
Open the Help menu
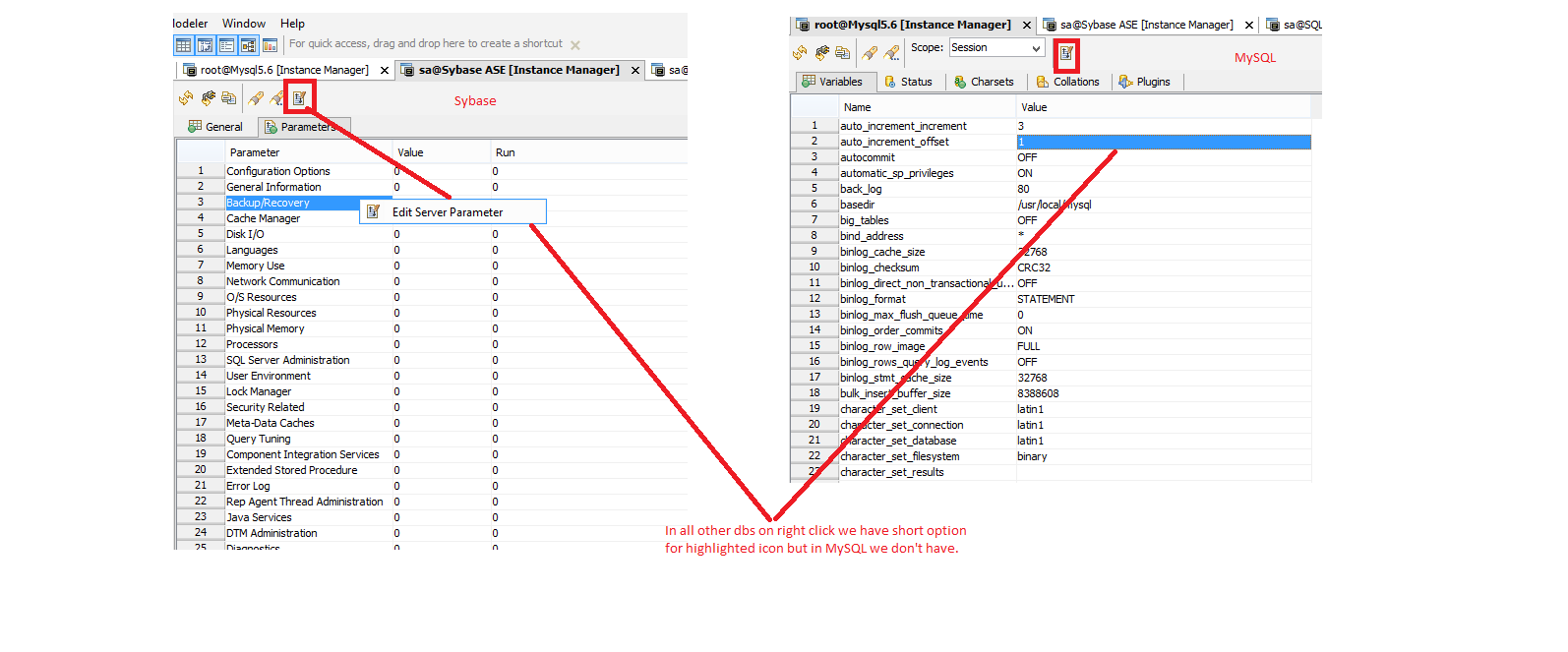(292, 24)
